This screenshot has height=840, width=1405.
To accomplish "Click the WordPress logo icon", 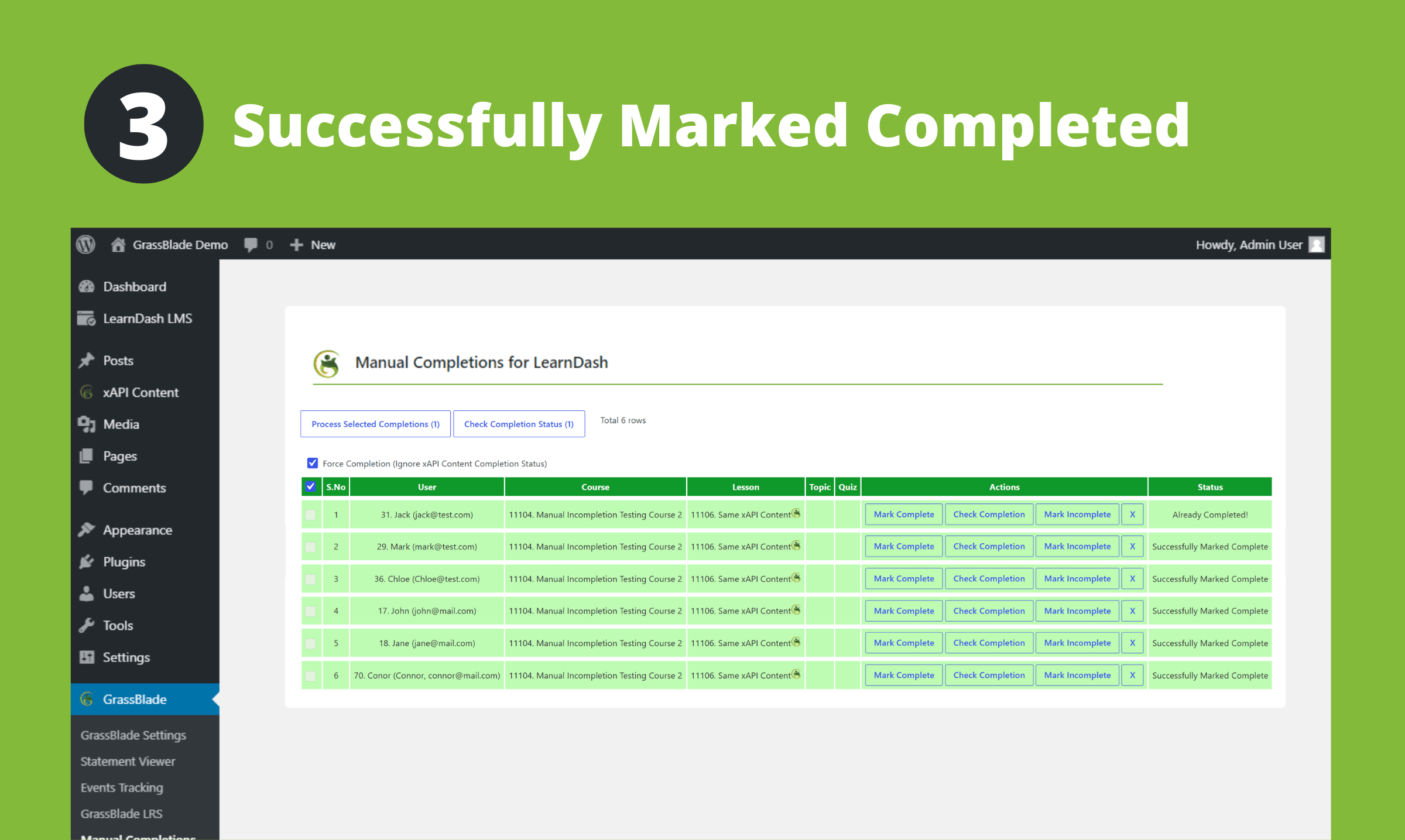I will [x=85, y=245].
